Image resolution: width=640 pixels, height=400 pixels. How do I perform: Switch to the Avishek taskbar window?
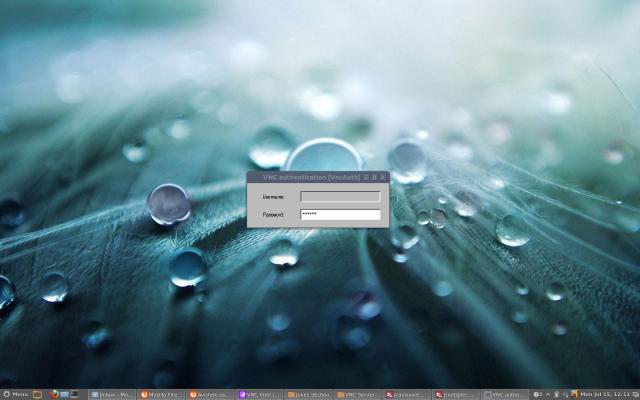210,394
